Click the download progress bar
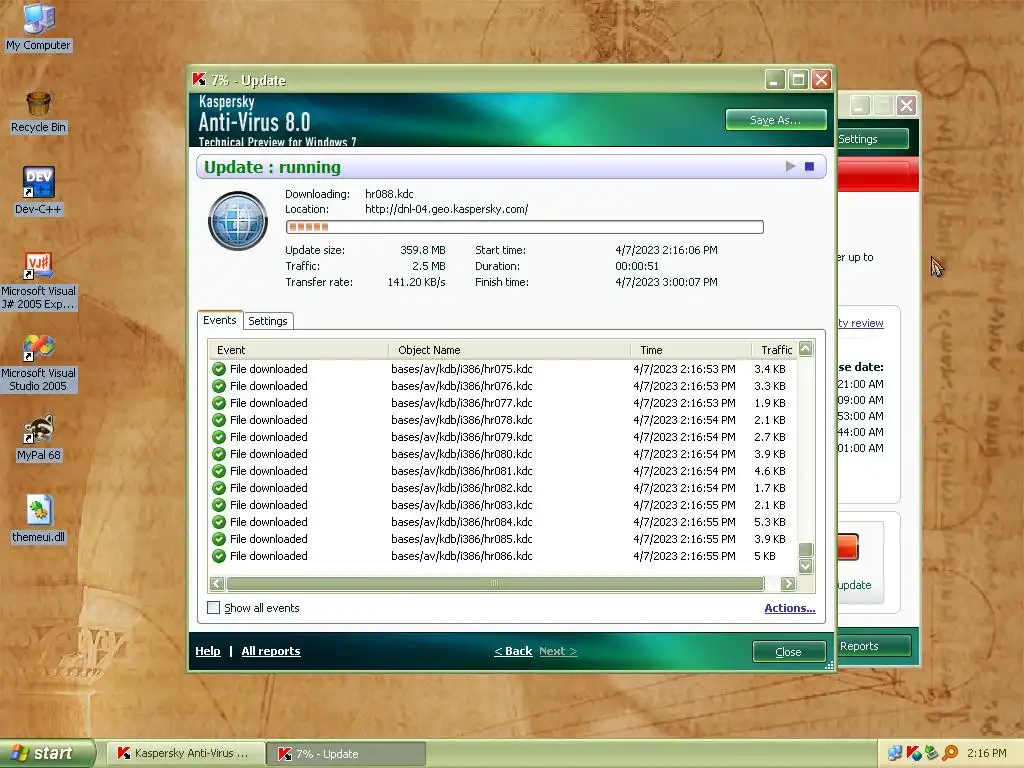Viewport: 1024px width, 768px height. [524, 227]
